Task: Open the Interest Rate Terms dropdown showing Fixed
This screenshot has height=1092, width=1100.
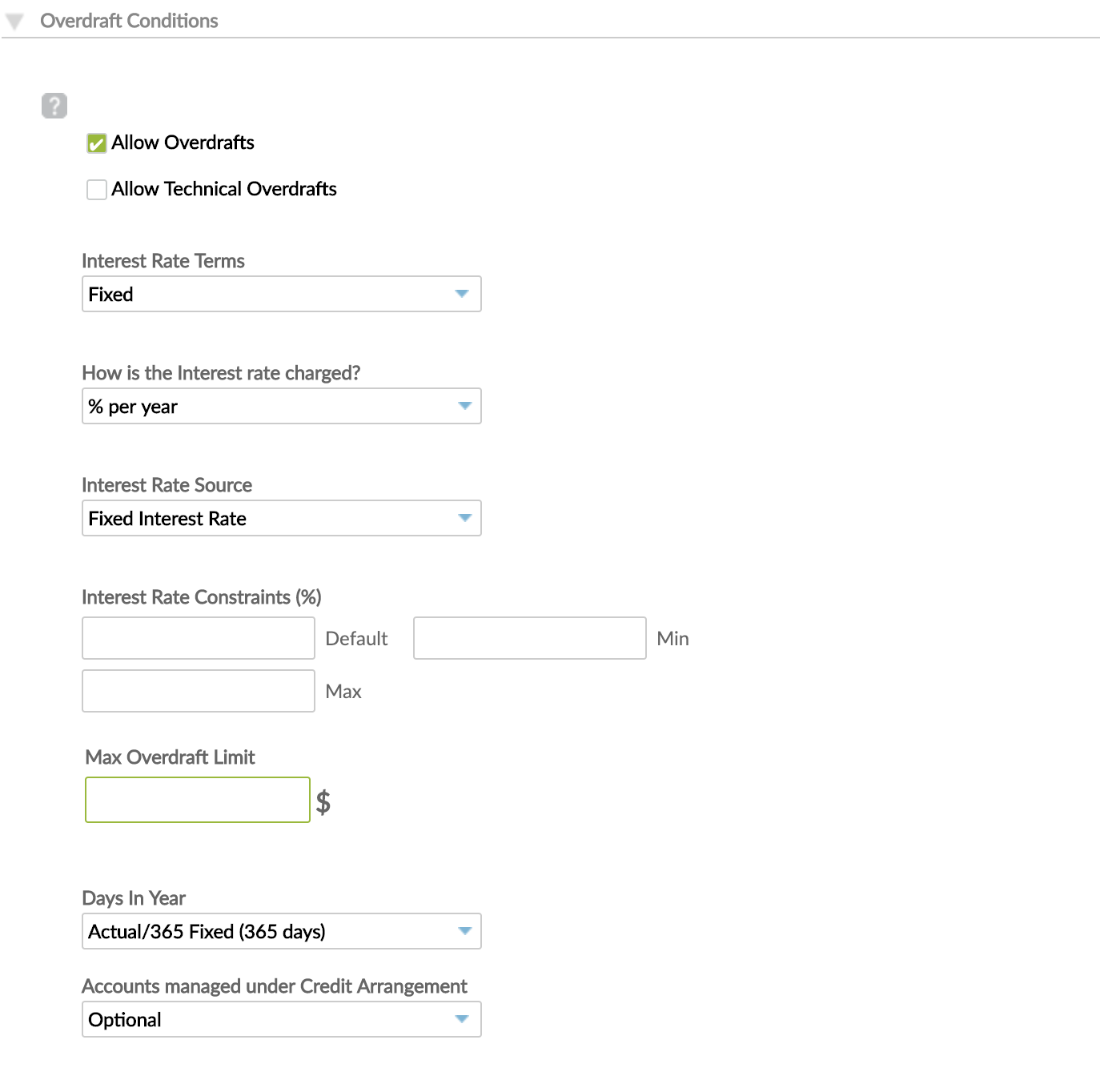Action: [x=280, y=294]
